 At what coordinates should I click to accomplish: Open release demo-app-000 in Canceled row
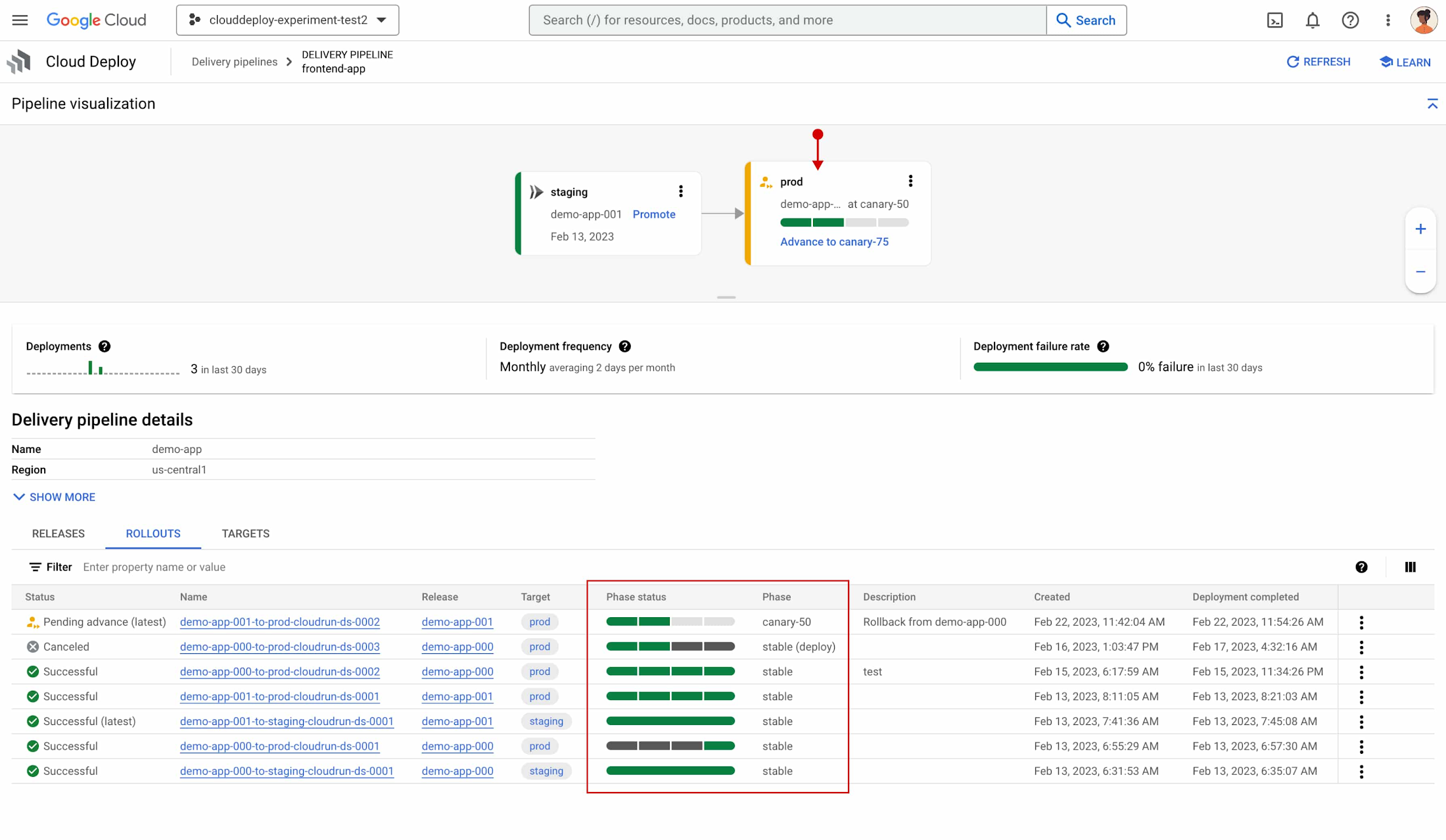click(457, 647)
